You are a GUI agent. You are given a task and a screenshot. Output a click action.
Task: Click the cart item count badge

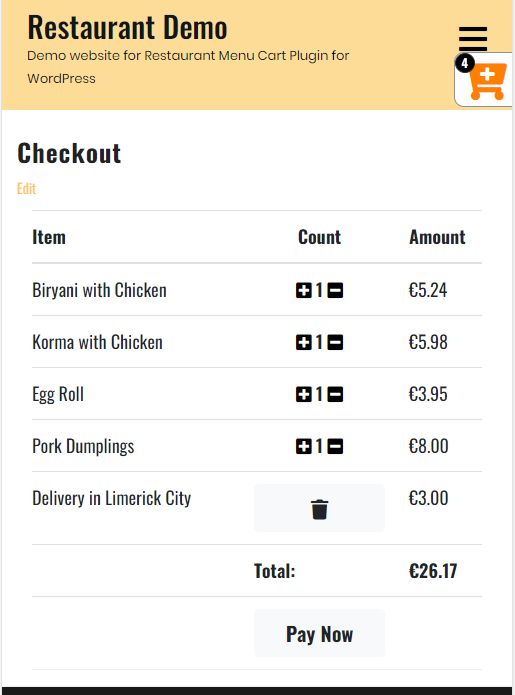click(464, 63)
